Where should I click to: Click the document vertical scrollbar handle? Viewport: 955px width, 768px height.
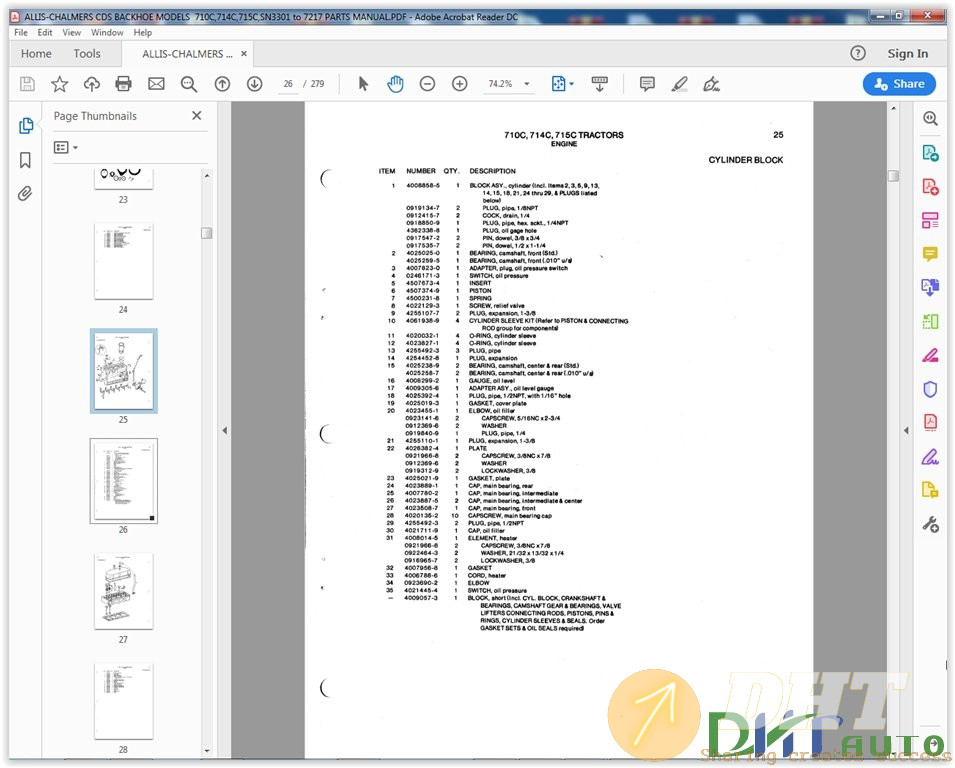point(893,176)
